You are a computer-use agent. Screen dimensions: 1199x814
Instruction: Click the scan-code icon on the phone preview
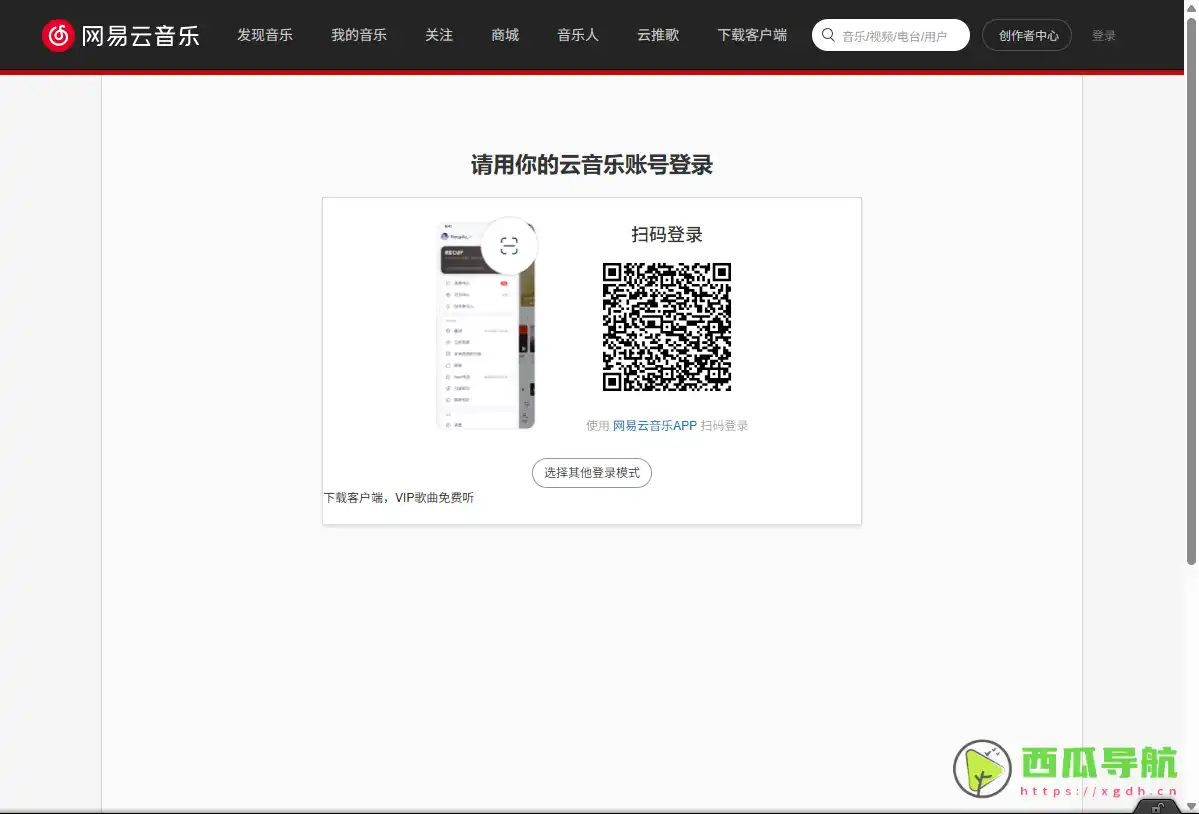point(509,245)
